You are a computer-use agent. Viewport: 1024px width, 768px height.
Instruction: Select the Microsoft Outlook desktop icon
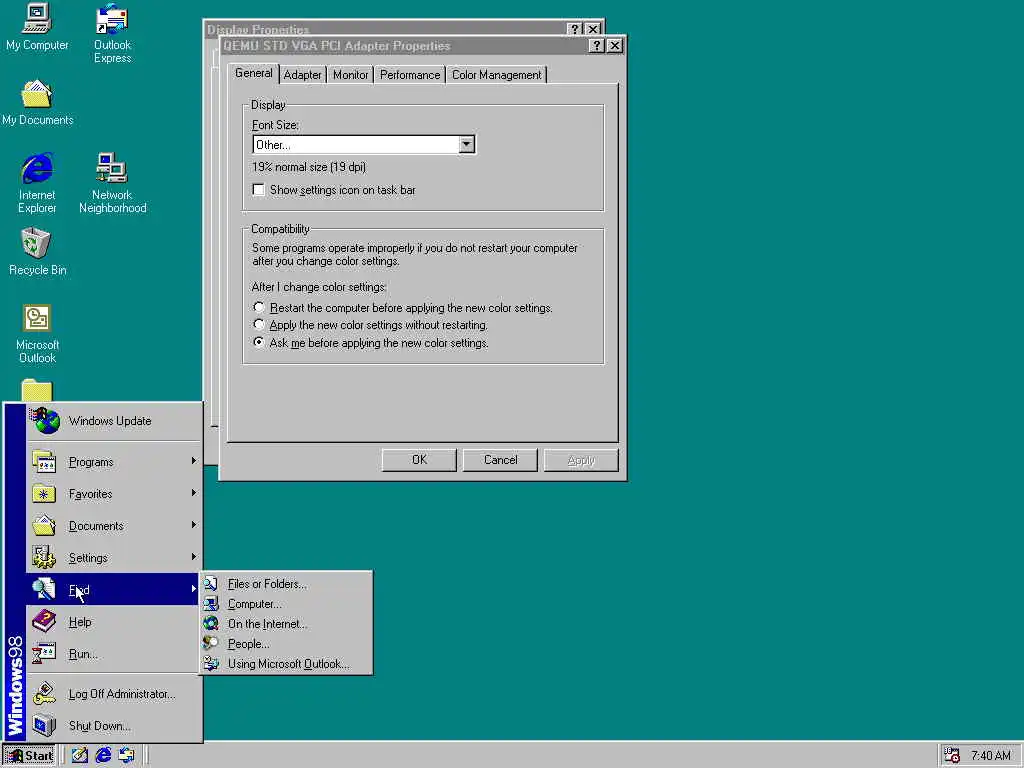(x=37, y=334)
